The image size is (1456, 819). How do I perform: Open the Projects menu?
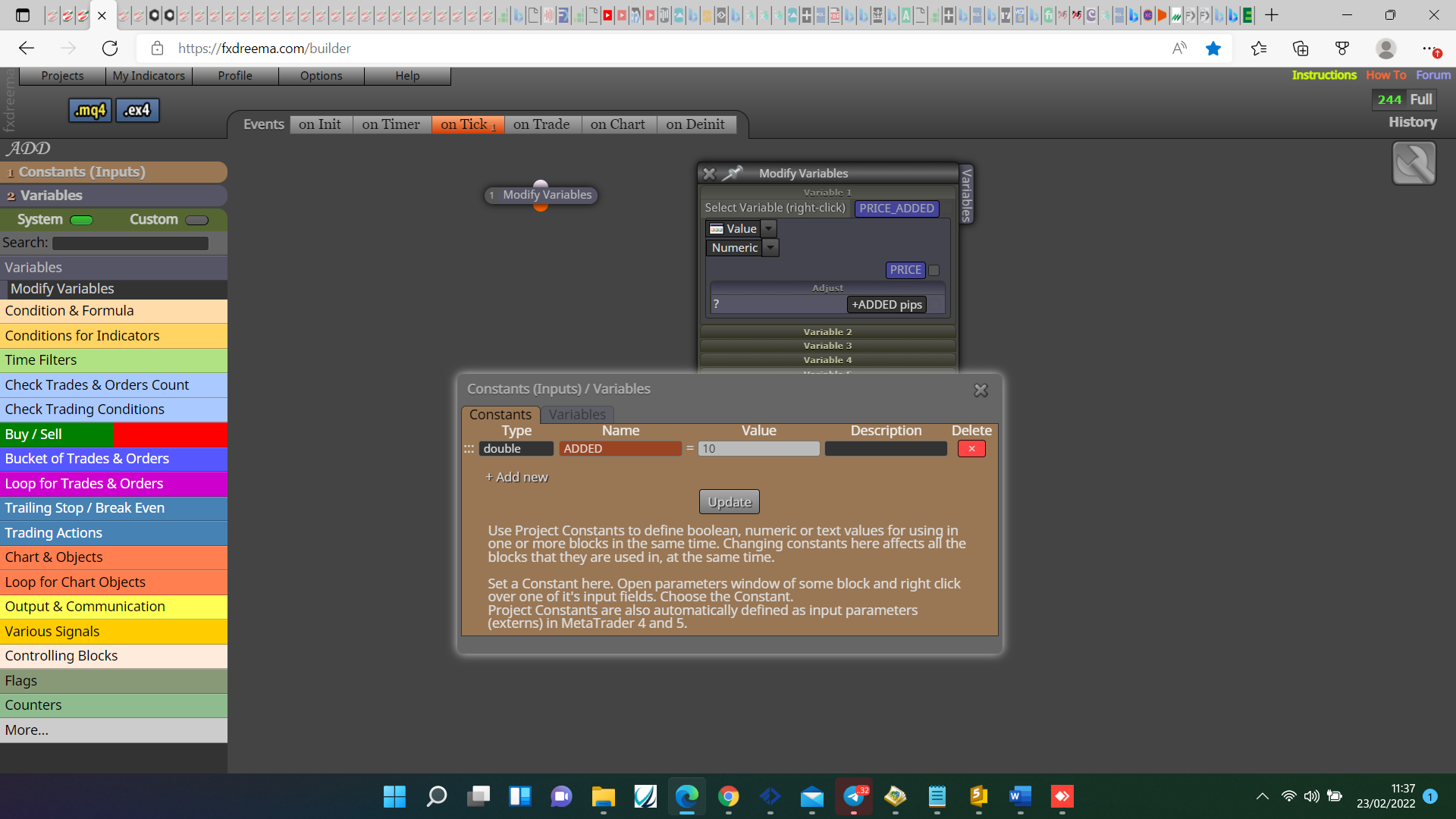[x=62, y=76]
